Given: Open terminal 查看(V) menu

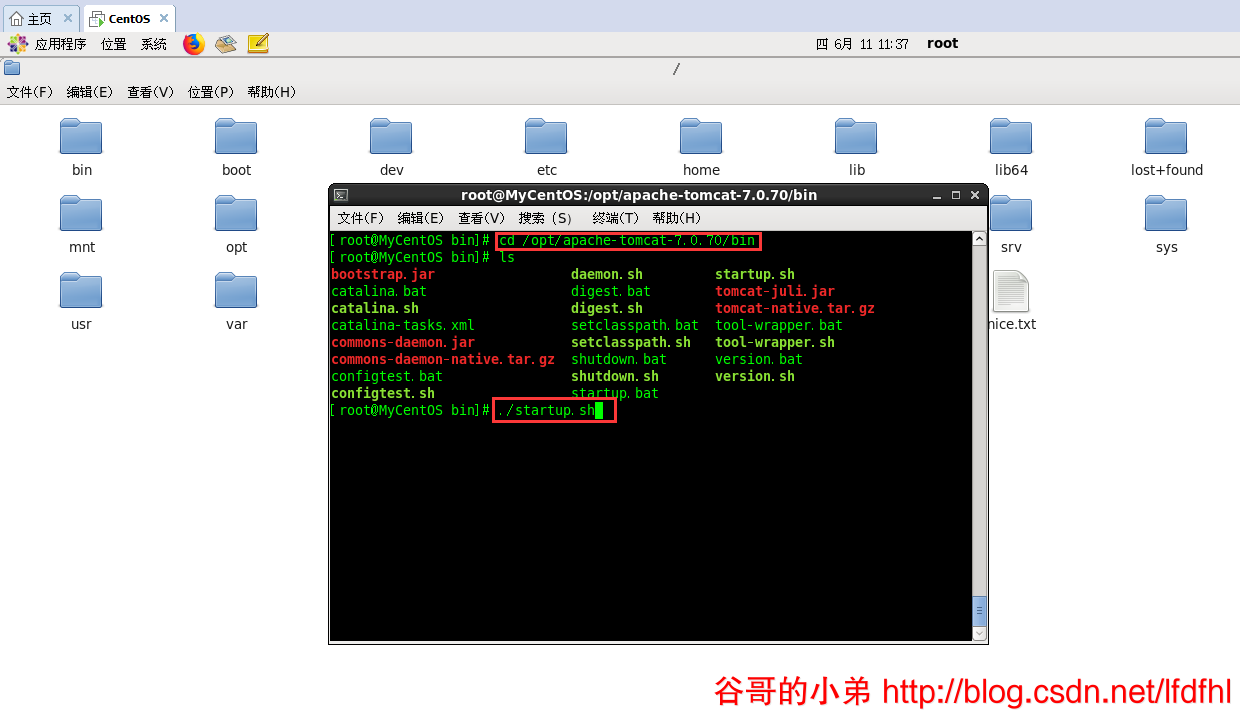Looking at the screenshot, I should tap(482, 218).
